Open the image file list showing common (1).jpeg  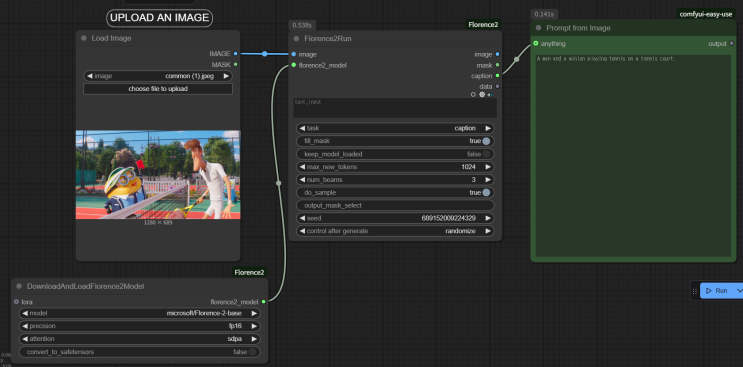click(158, 76)
